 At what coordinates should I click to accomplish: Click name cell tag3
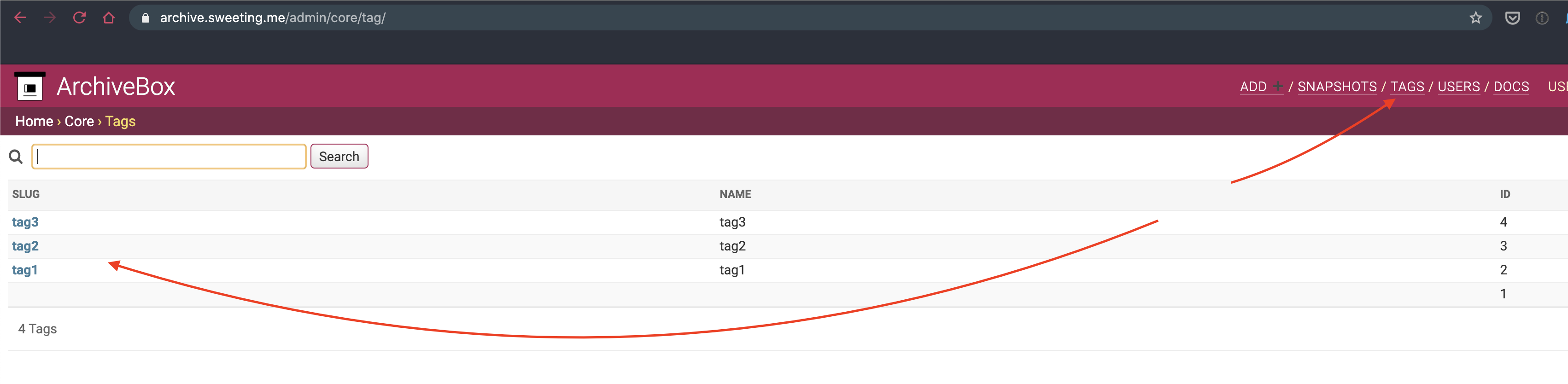732,222
